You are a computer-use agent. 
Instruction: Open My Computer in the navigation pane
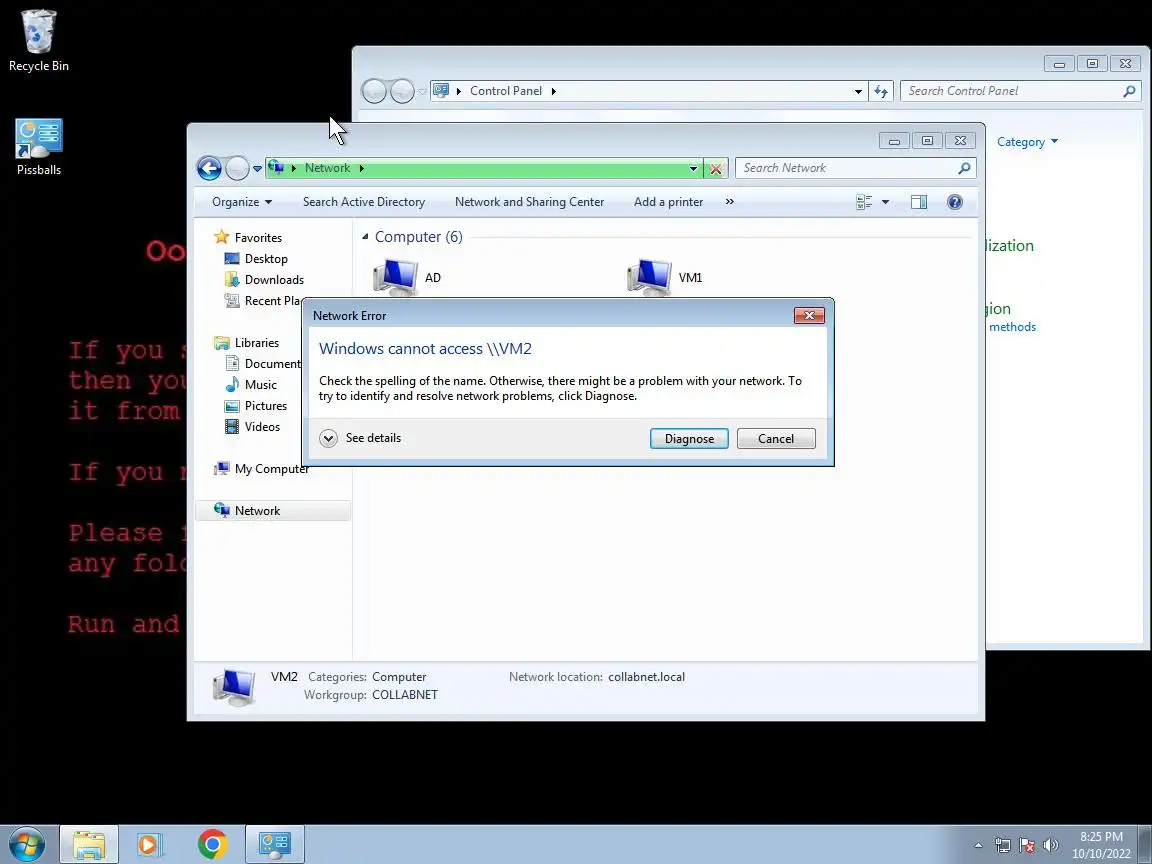coord(261,469)
